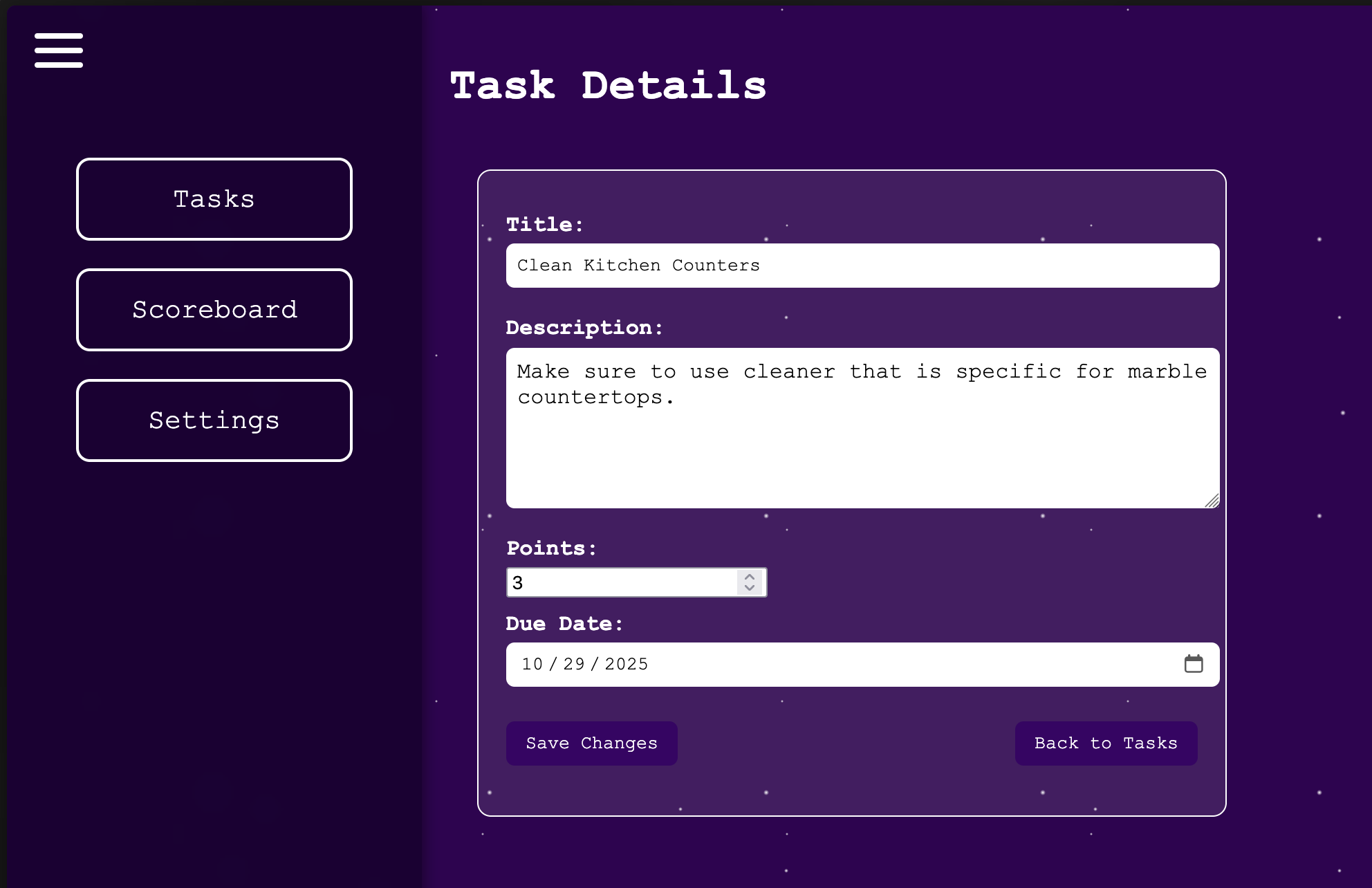Open the hamburger menu icon
The width and height of the screenshot is (1372, 888).
pyautogui.click(x=59, y=50)
